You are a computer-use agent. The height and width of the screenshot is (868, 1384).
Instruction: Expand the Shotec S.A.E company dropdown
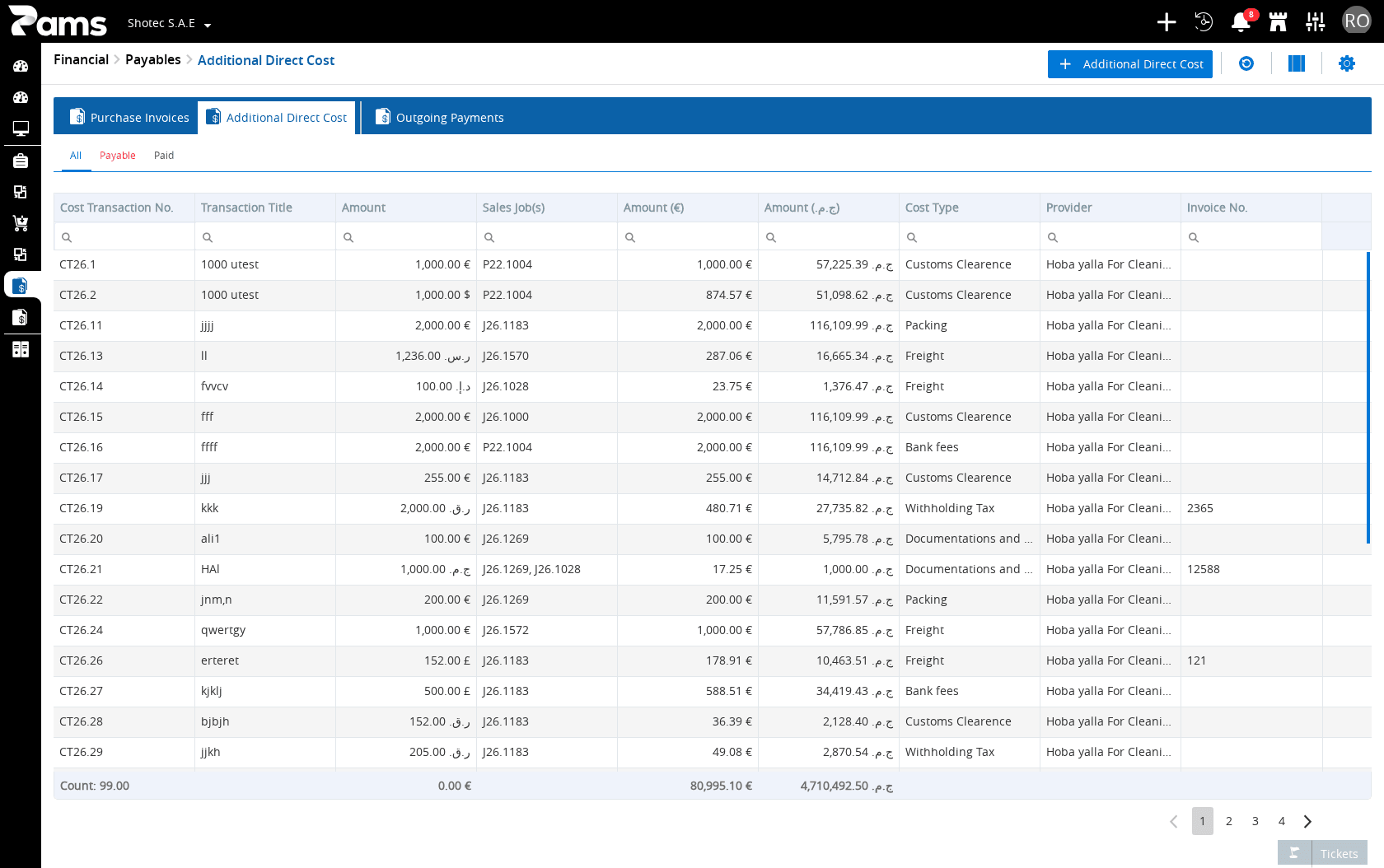(169, 23)
